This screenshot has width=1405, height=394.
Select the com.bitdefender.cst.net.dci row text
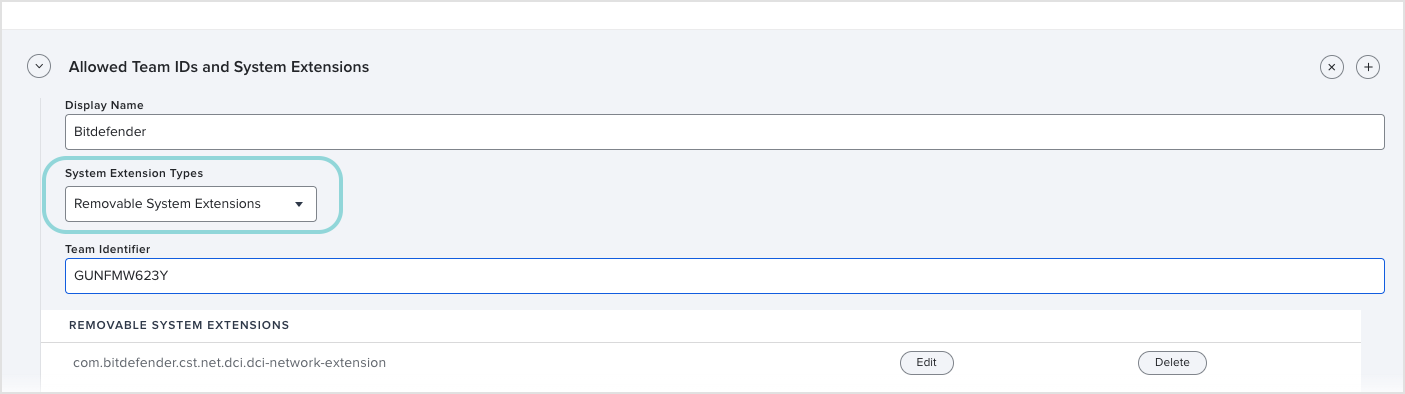click(229, 362)
